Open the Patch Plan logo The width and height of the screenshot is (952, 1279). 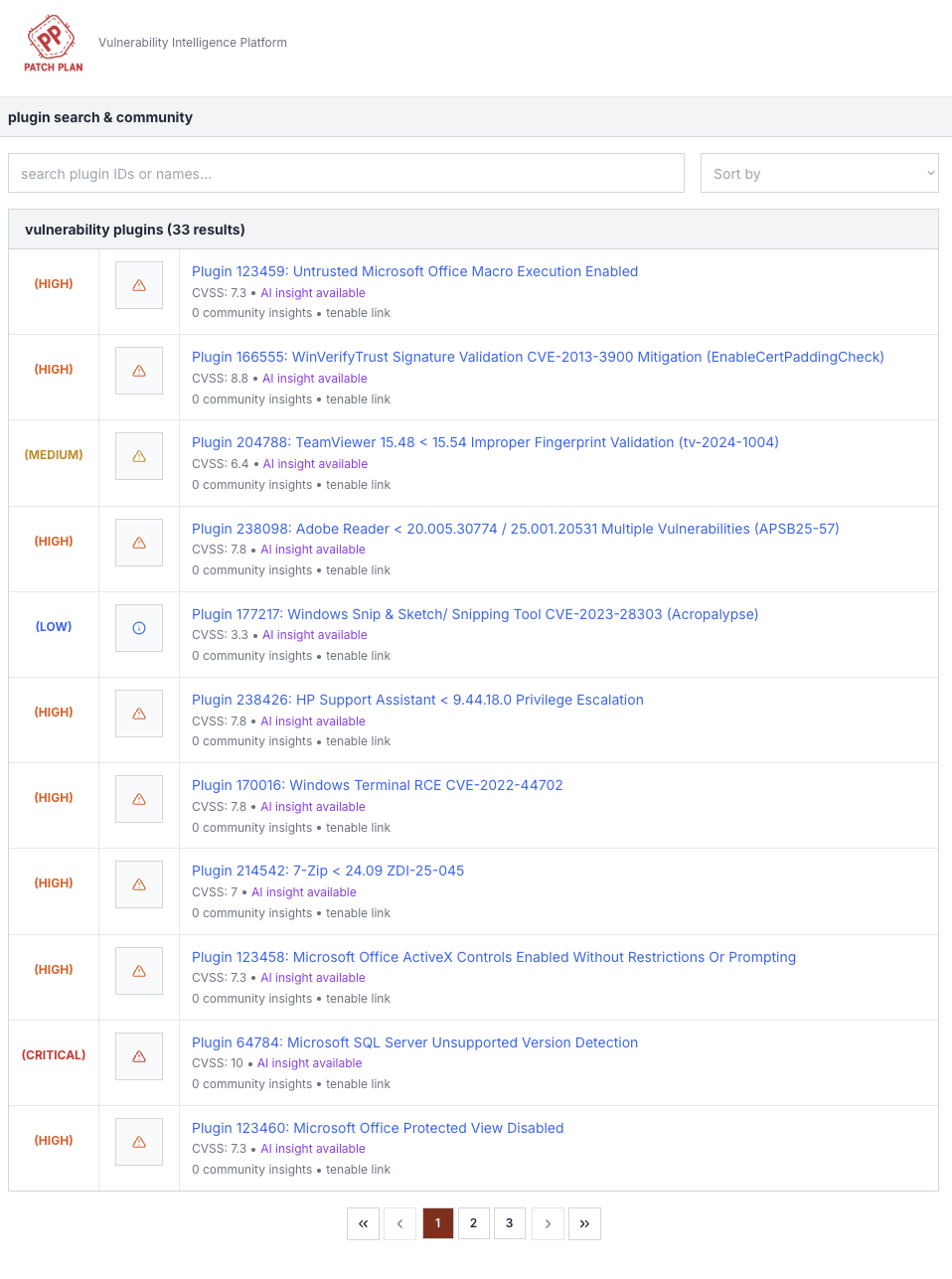[54, 44]
